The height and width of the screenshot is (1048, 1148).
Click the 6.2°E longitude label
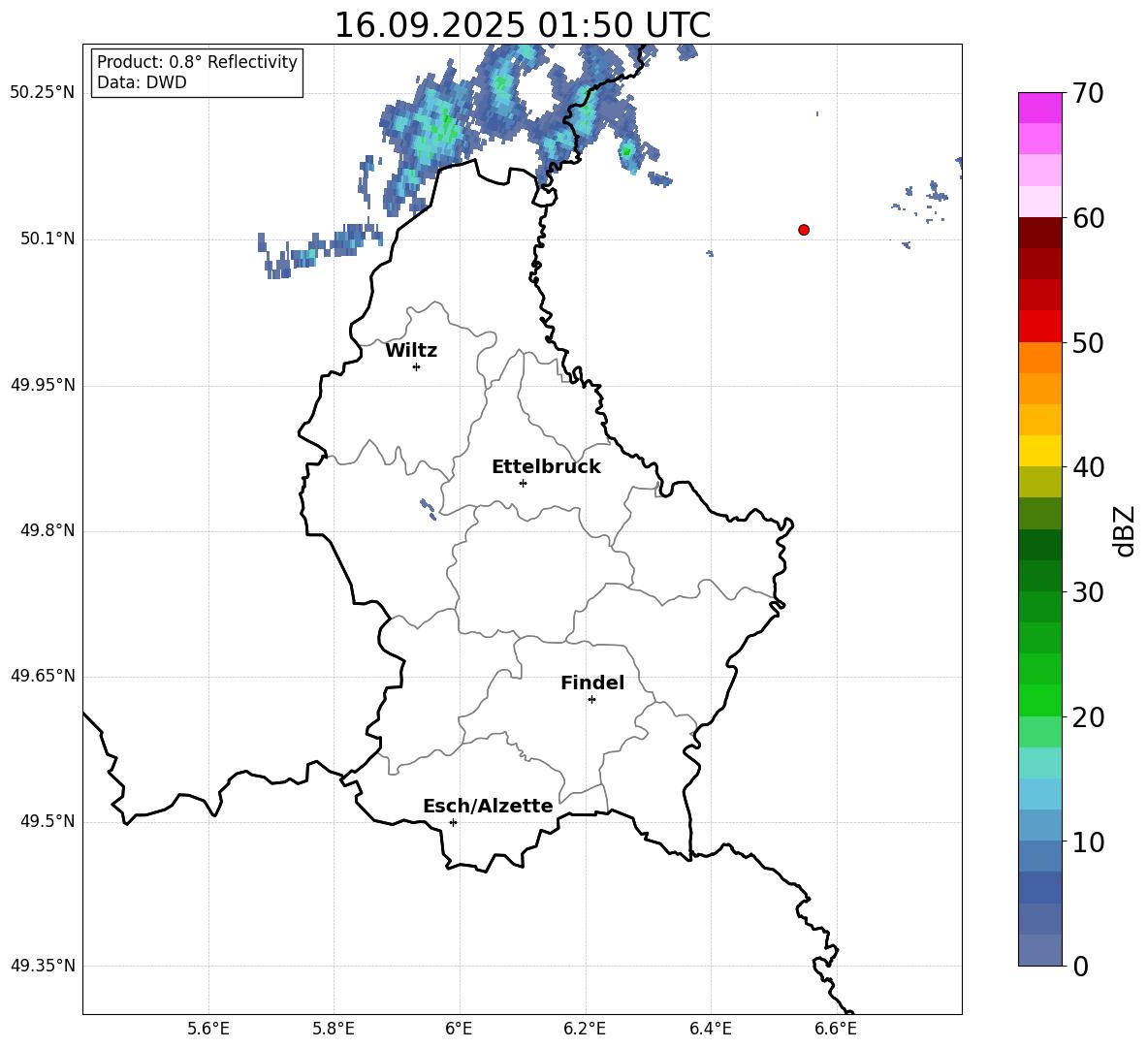pos(585,1029)
